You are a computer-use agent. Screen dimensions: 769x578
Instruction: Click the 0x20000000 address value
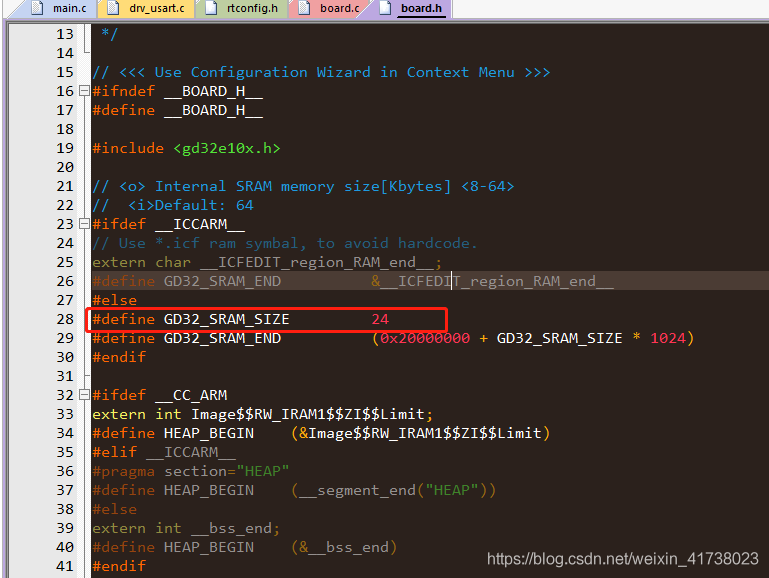point(425,338)
